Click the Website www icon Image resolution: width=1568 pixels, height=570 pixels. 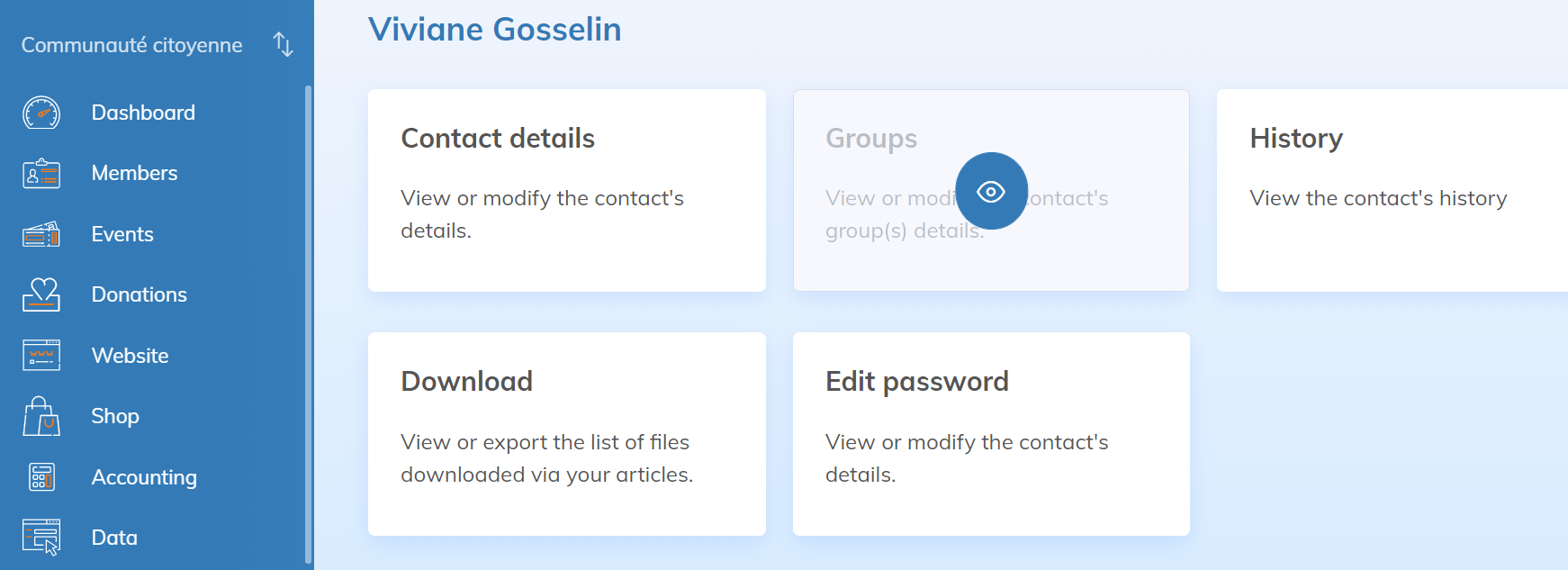click(x=41, y=356)
